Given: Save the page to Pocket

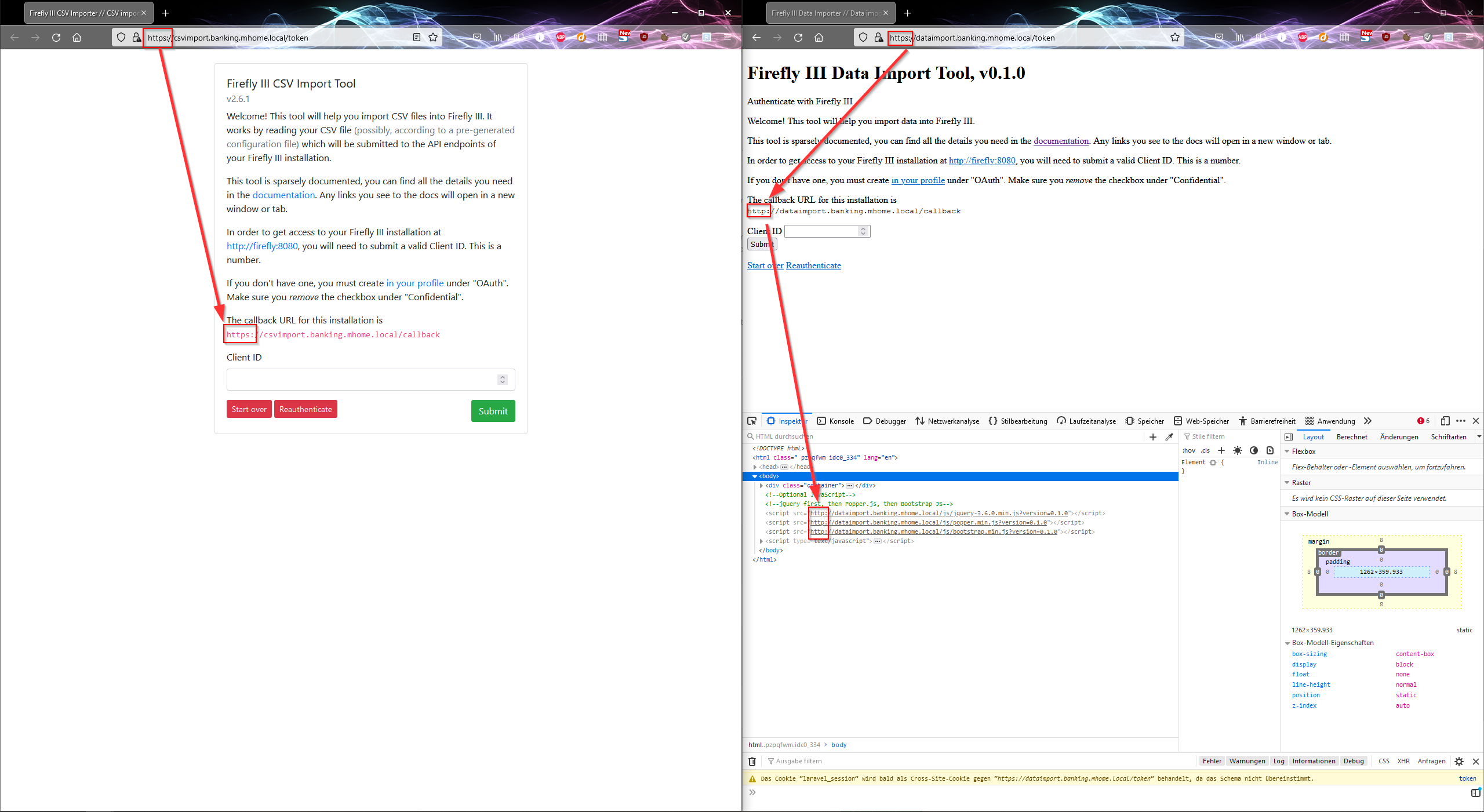Looking at the screenshot, I should pyautogui.click(x=477, y=37).
